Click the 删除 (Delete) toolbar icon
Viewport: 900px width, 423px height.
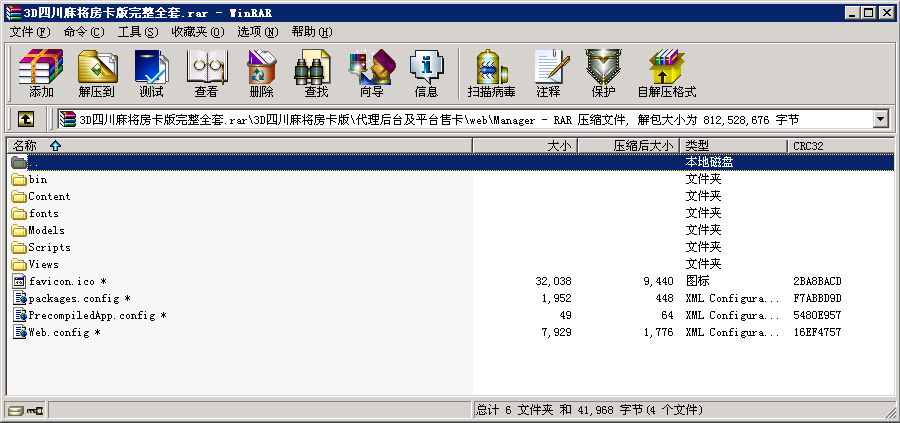(x=261, y=73)
